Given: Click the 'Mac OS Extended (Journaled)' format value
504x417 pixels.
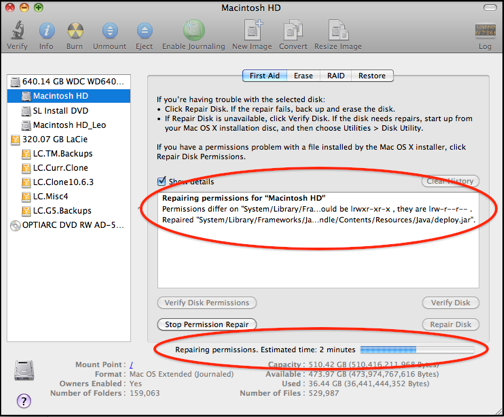Looking at the screenshot, I should (x=182, y=374).
